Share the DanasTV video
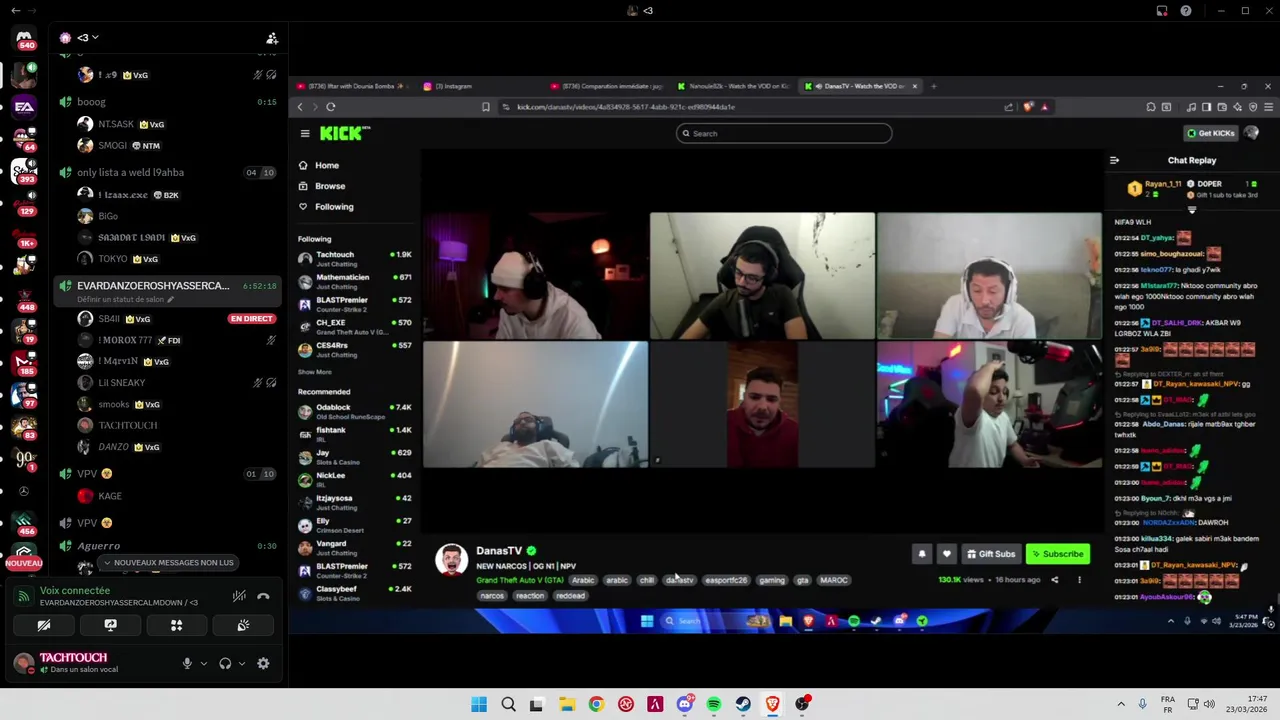Viewport: 1280px width, 720px height. coord(1054,580)
